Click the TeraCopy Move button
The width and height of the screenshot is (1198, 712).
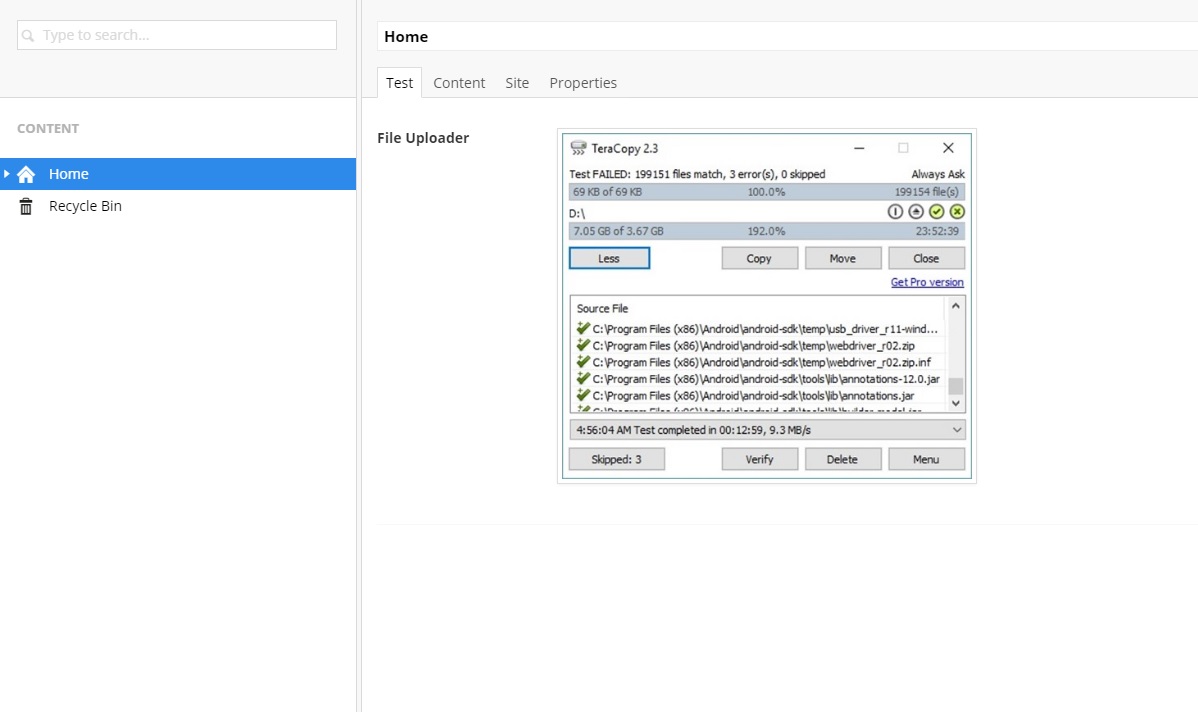click(x=843, y=258)
